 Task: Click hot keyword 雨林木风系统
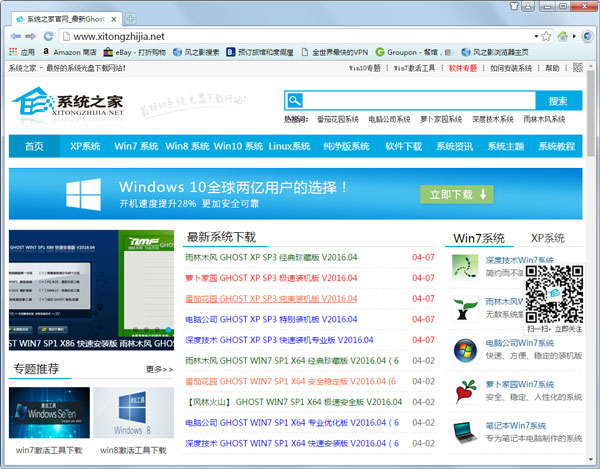click(544, 119)
